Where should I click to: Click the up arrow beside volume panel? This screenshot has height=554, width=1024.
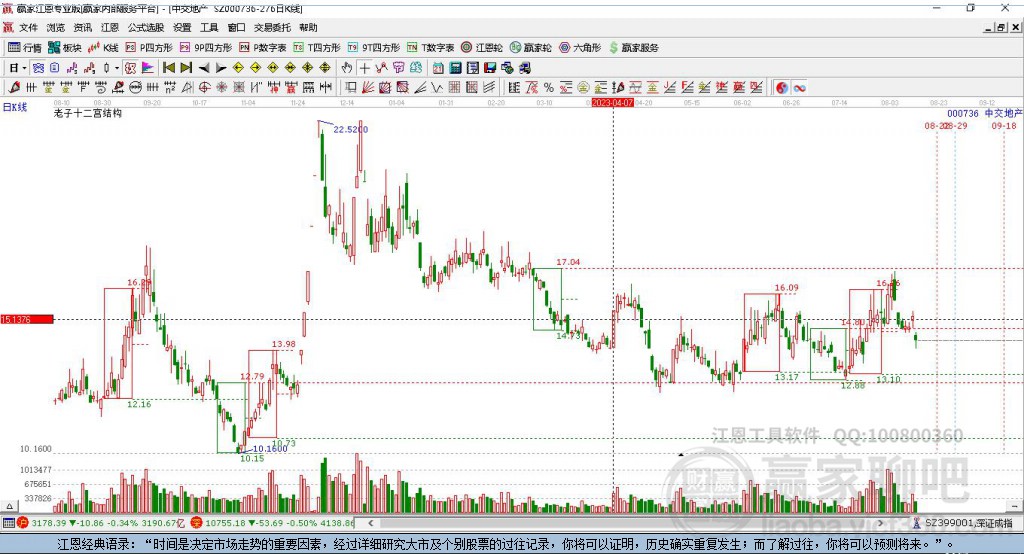pos(9,506)
